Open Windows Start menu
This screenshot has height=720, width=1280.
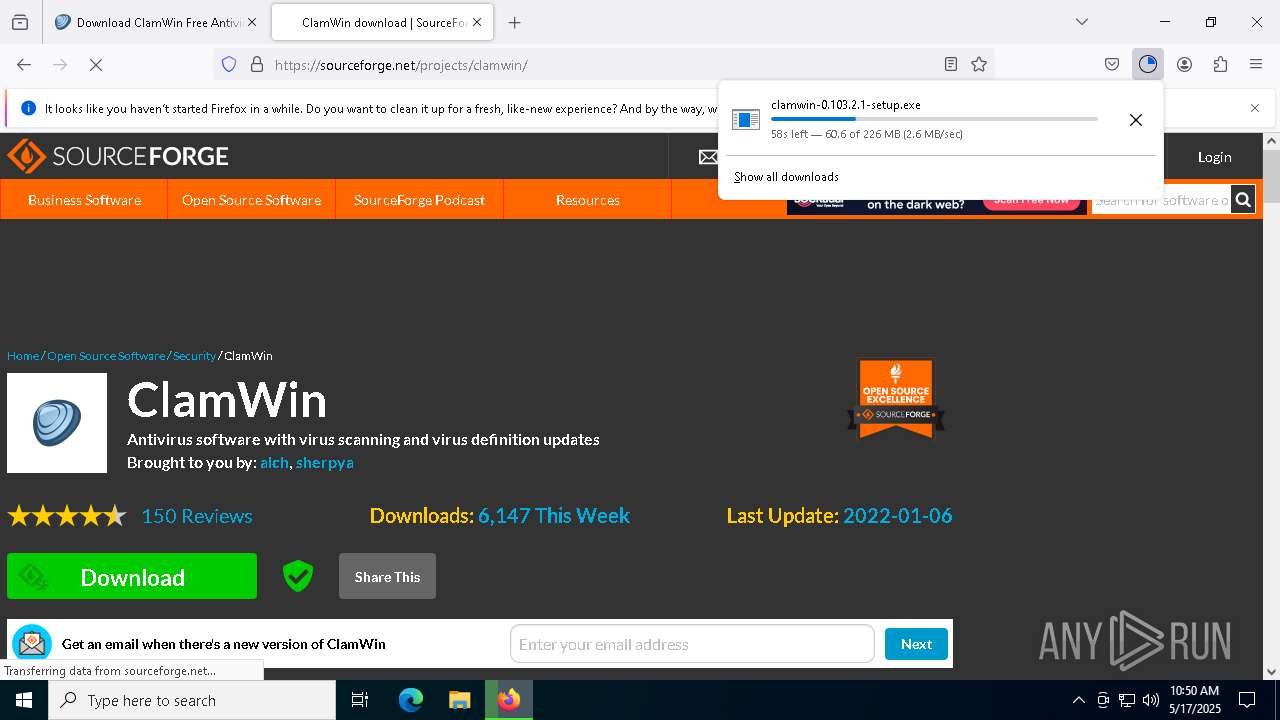[24, 700]
